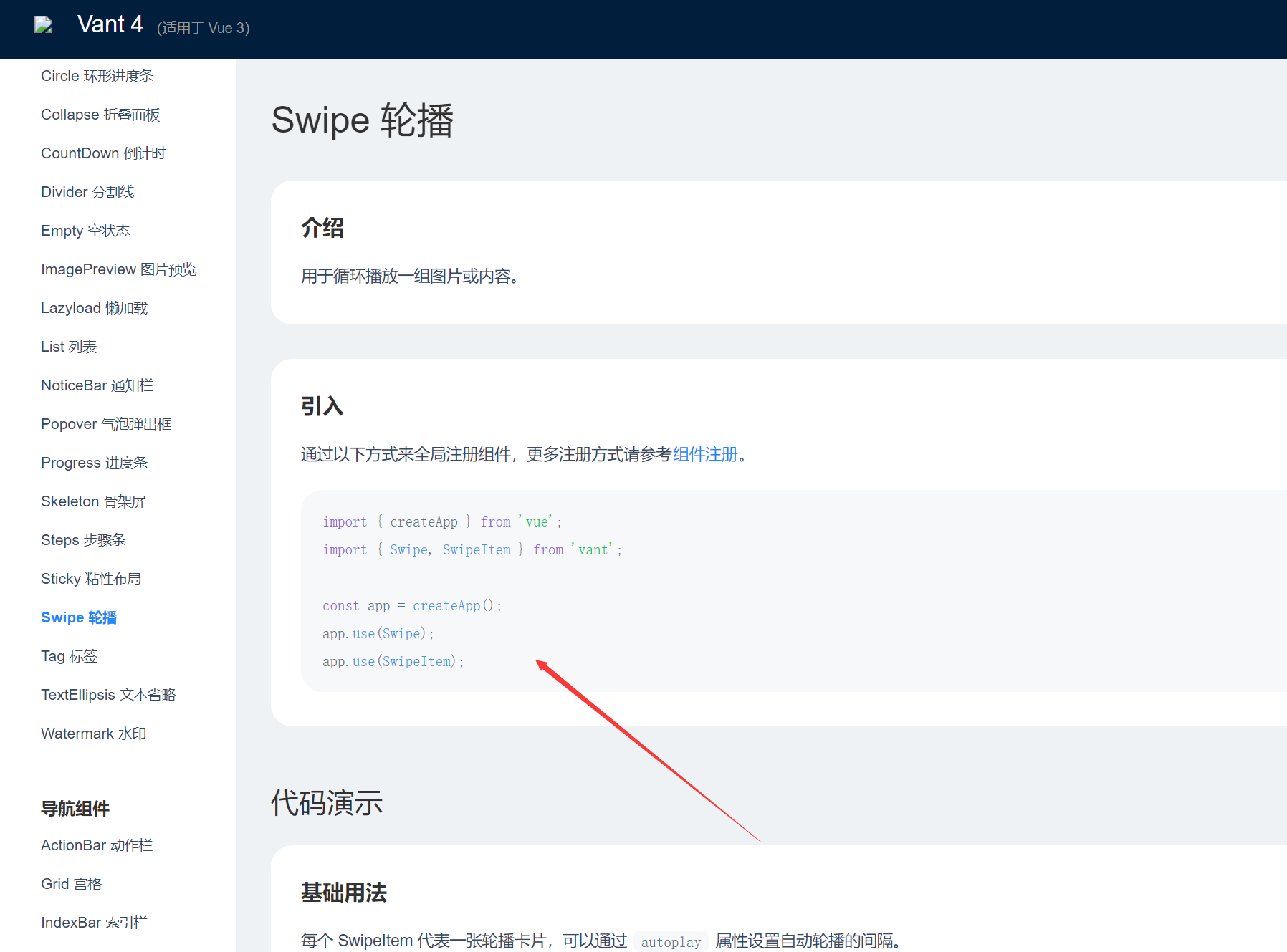
Task: Click the autoplay inline code tag
Action: click(671, 942)
